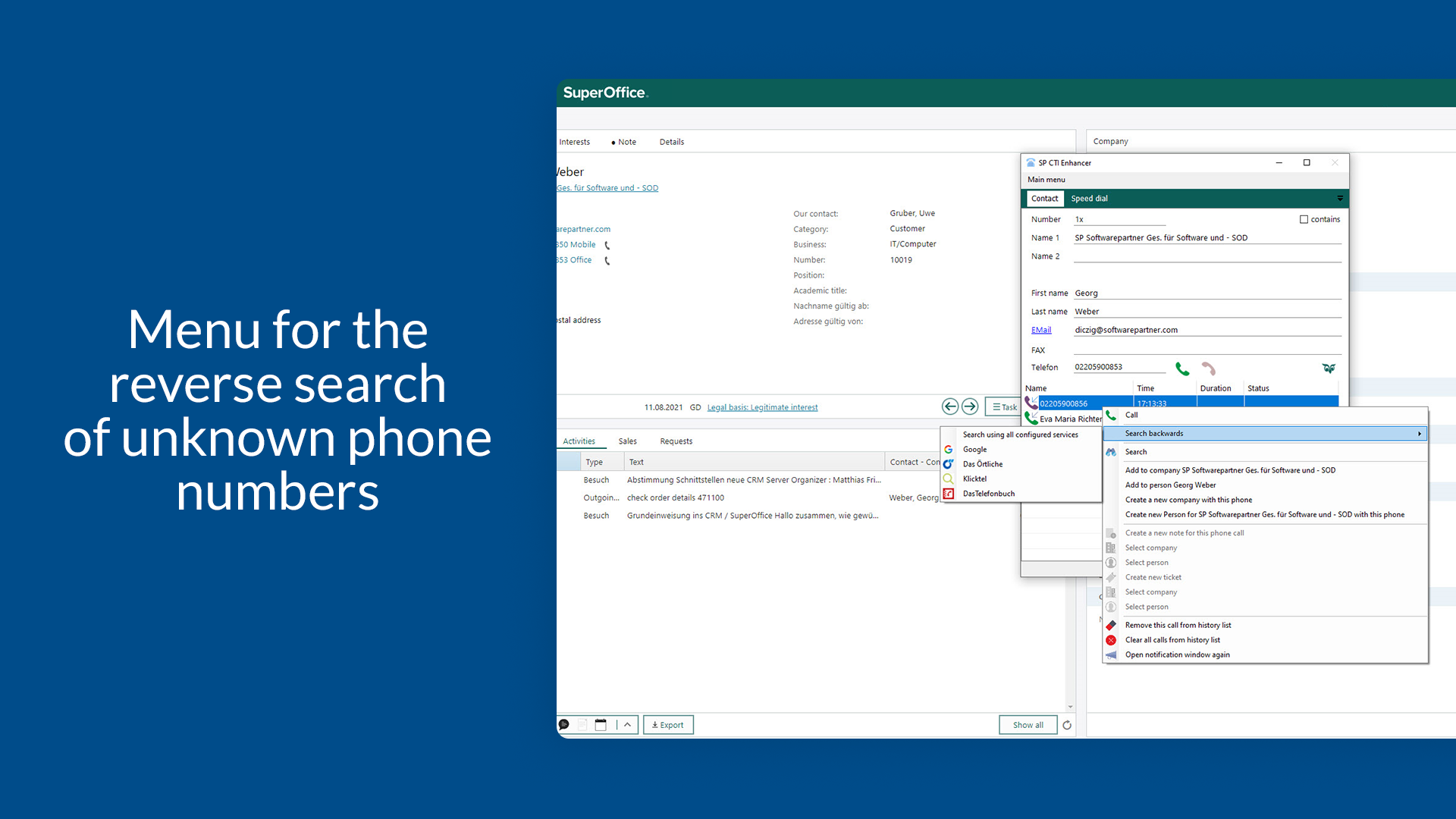Screen dimensions: 1456x819
Task: Toggle the contains checkbox
Action: tap(1304, 219)
